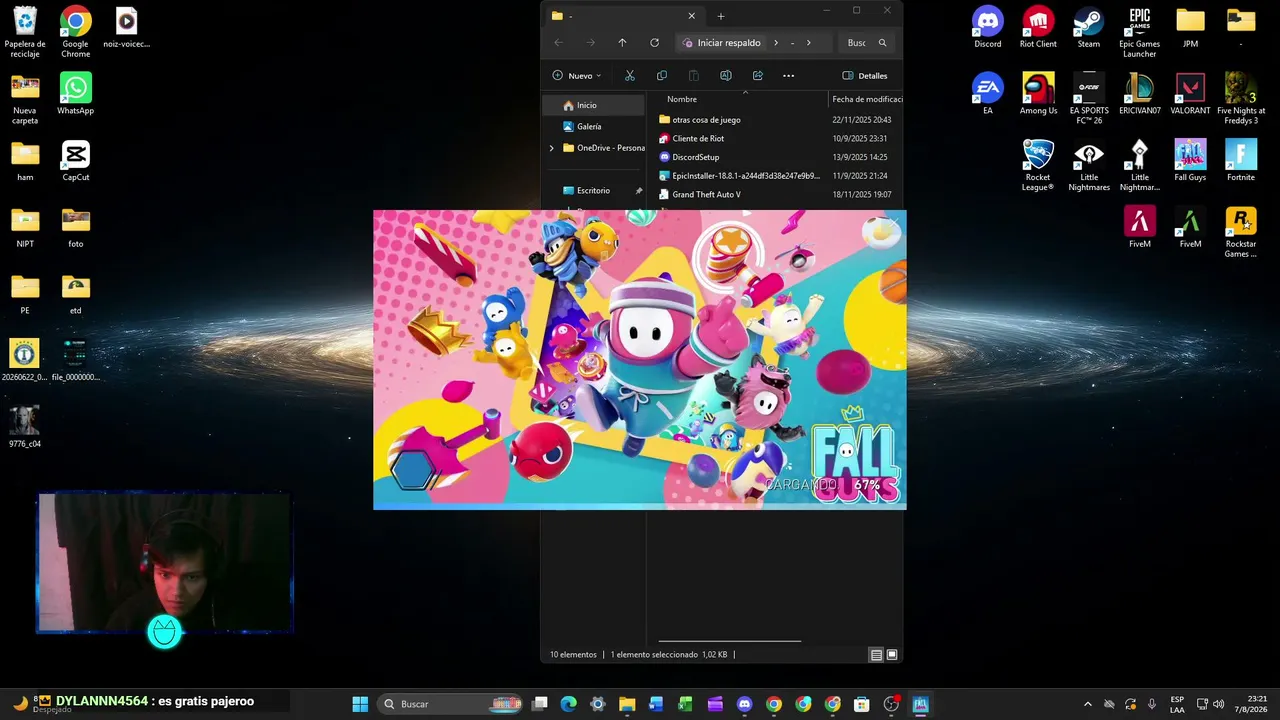Open Discord from the taskbar
Viewport: 1280px width, 720px height.
click(x=744, y=704)
